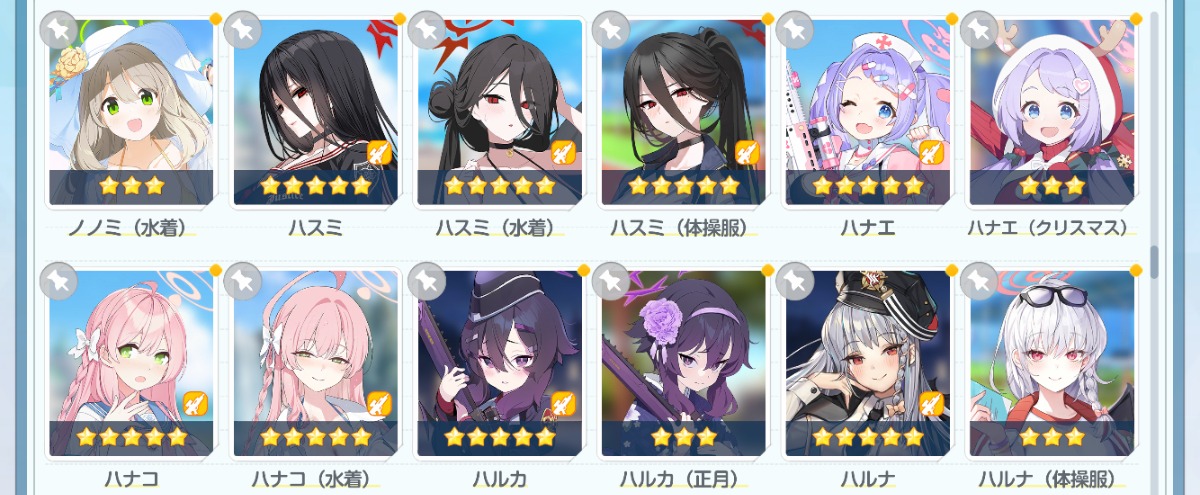Click the pin icon on ハルカ（正月）card
The image size is (1200, 495).
click(x=611, y=282)
